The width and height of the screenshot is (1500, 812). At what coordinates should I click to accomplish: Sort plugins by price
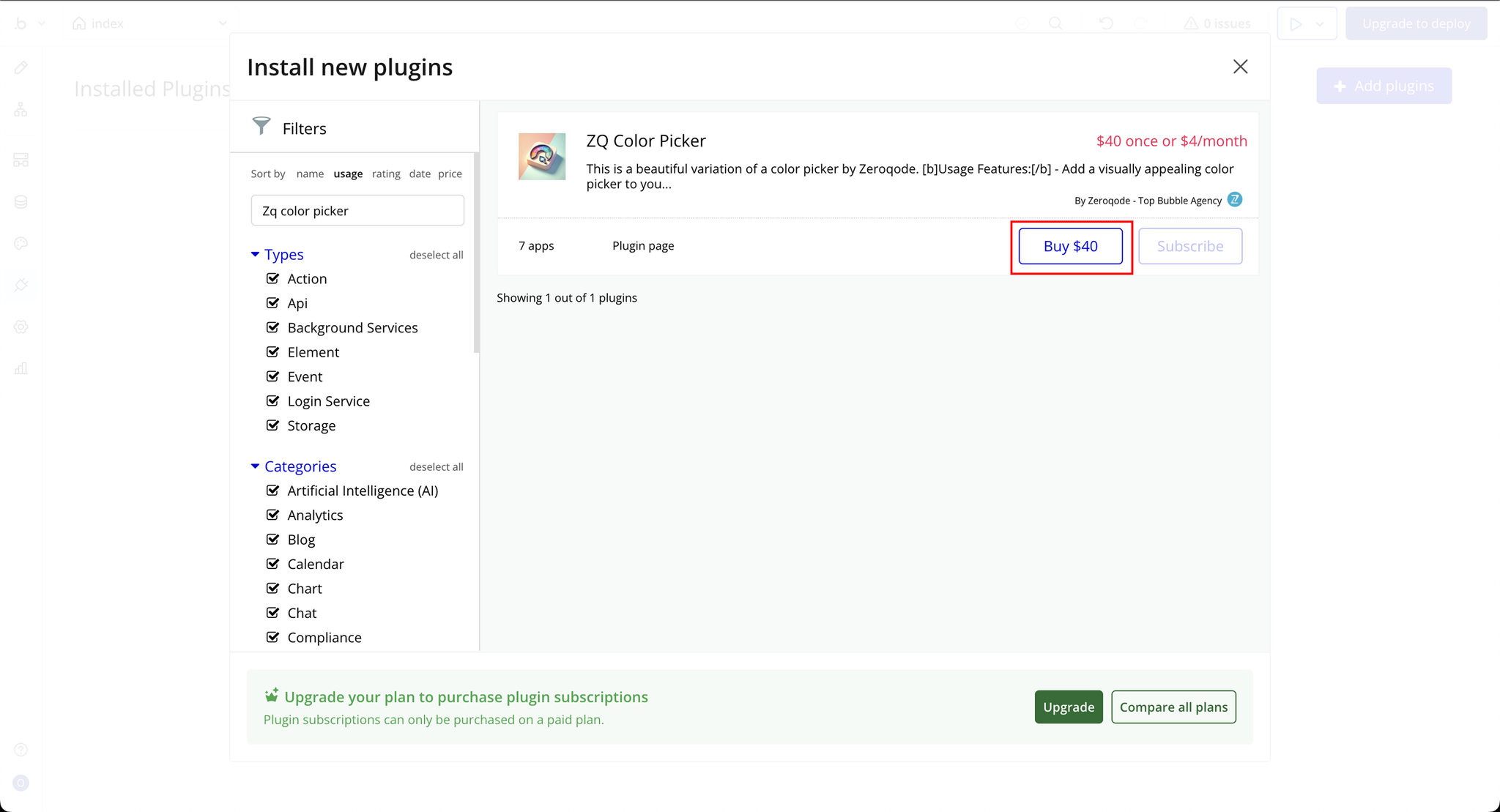pos(450,174)
